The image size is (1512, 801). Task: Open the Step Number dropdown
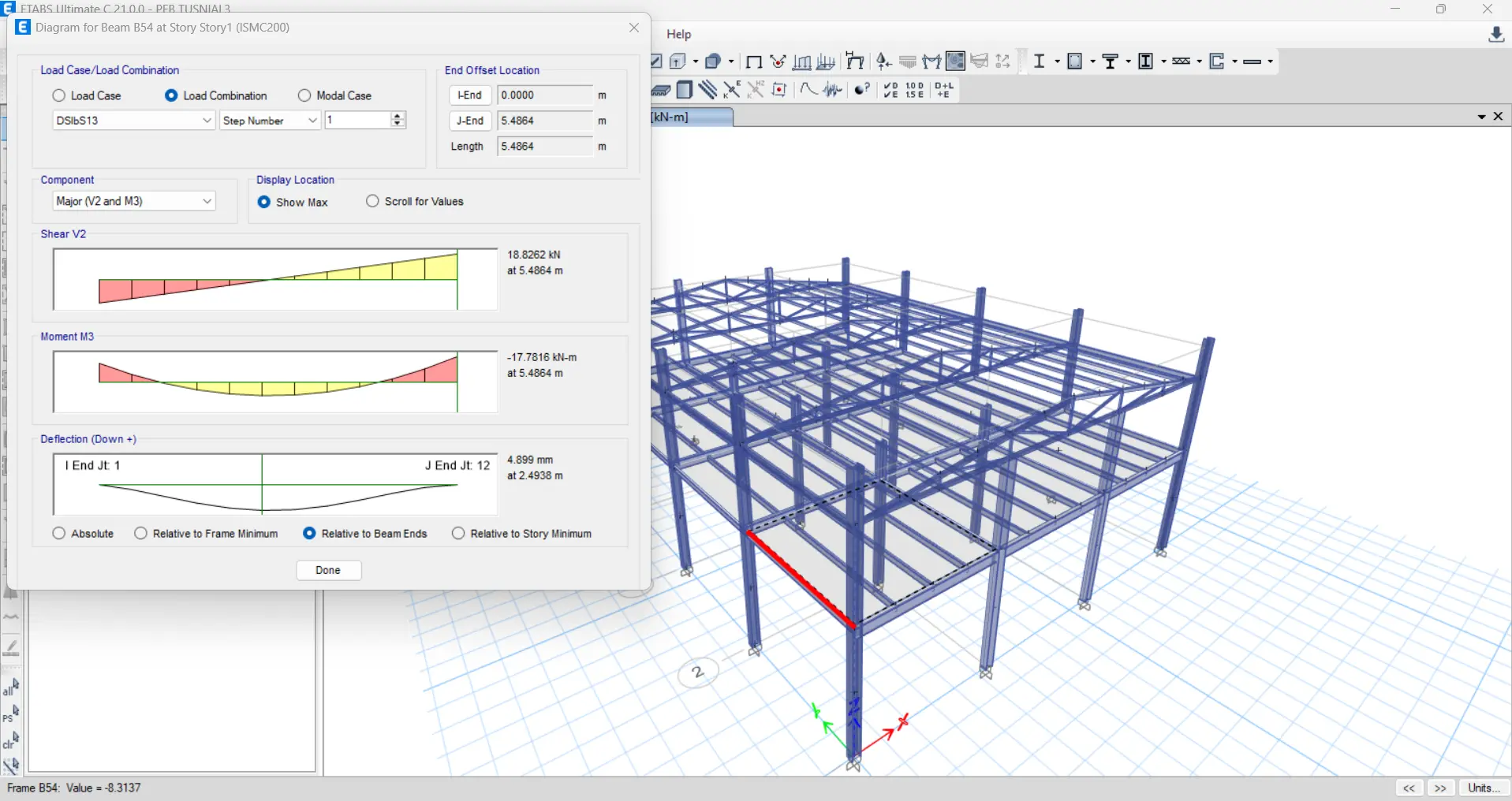tap(312, 120)
